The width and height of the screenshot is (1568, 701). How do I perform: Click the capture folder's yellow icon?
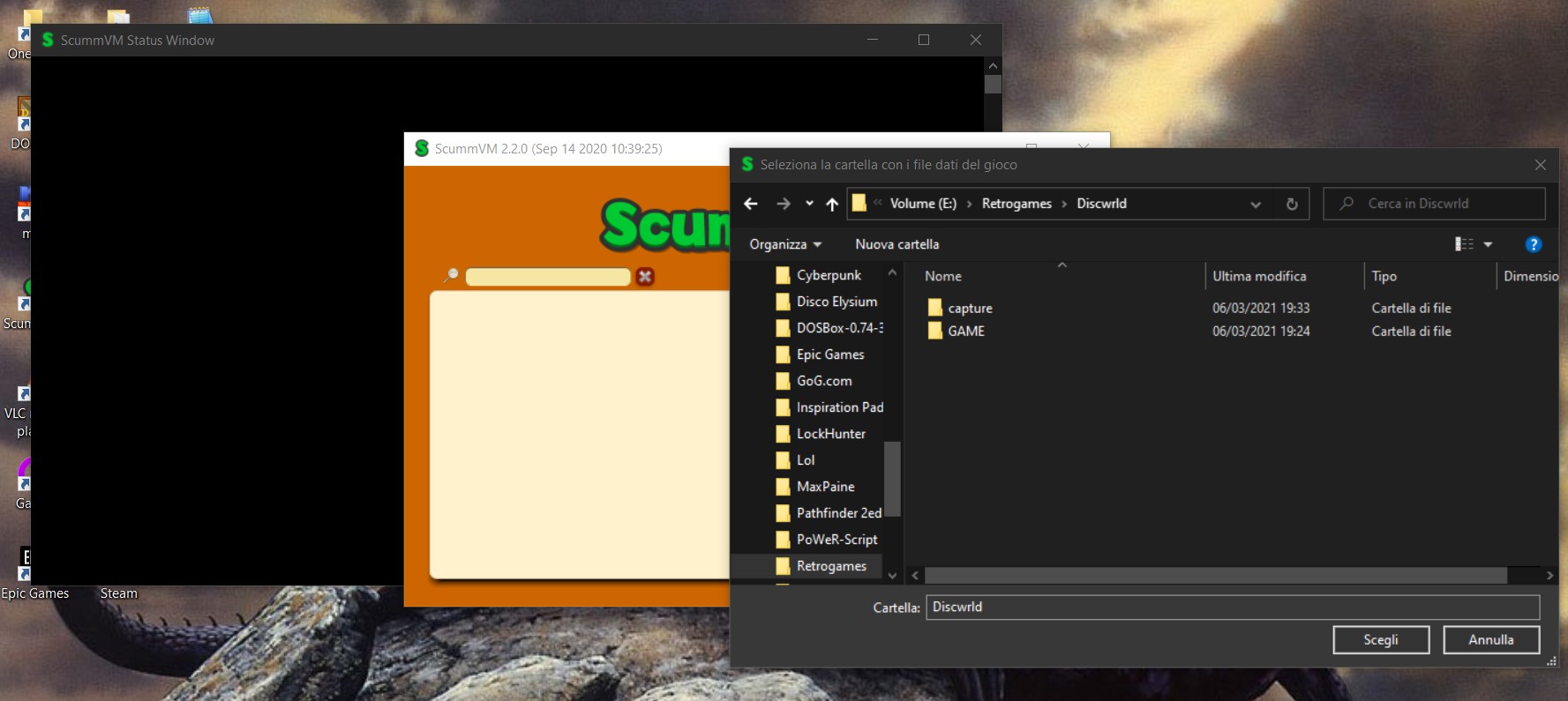(x=934, y=308)
